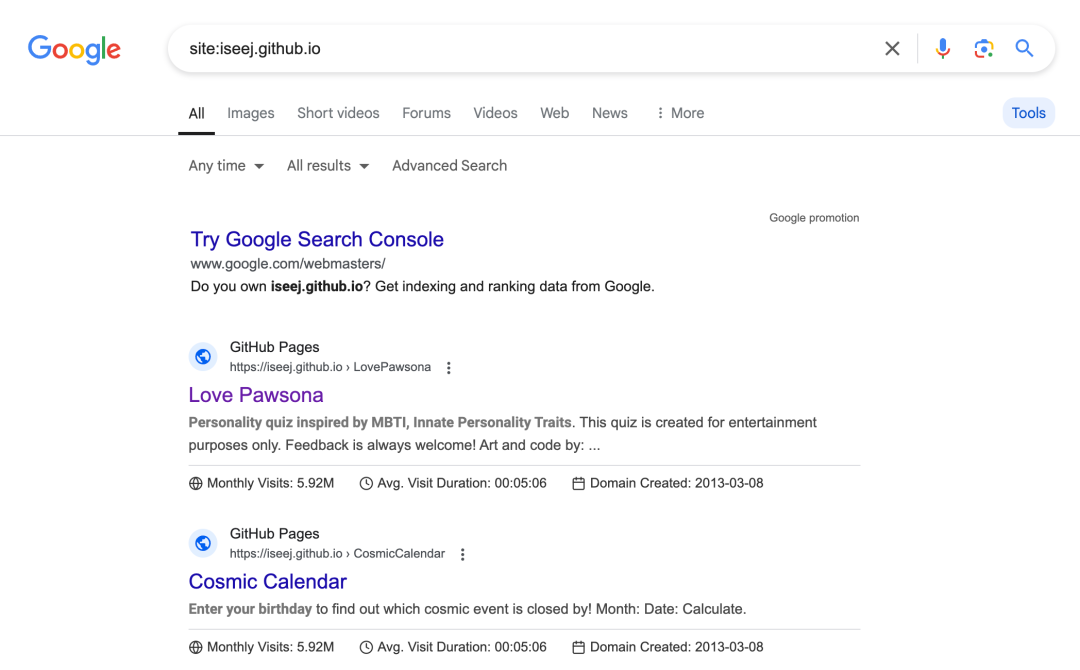Screen dimensions: 1080x670
Task: Click the Monthly Visits globe icon under Love Pawsona
Action: [x=196, y=483]
